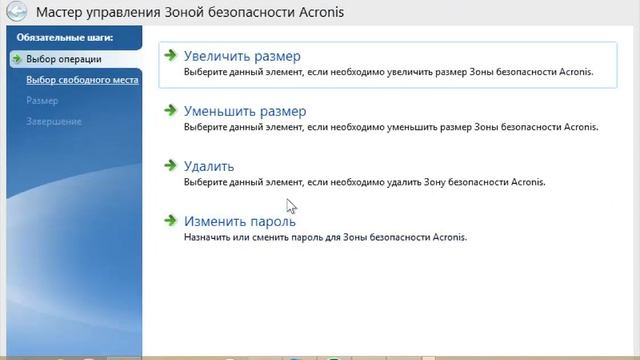The width and height of the screenshot is (640, 360).
Task: Click the disabled Завершение step
Action: click(x=54, y=121)
